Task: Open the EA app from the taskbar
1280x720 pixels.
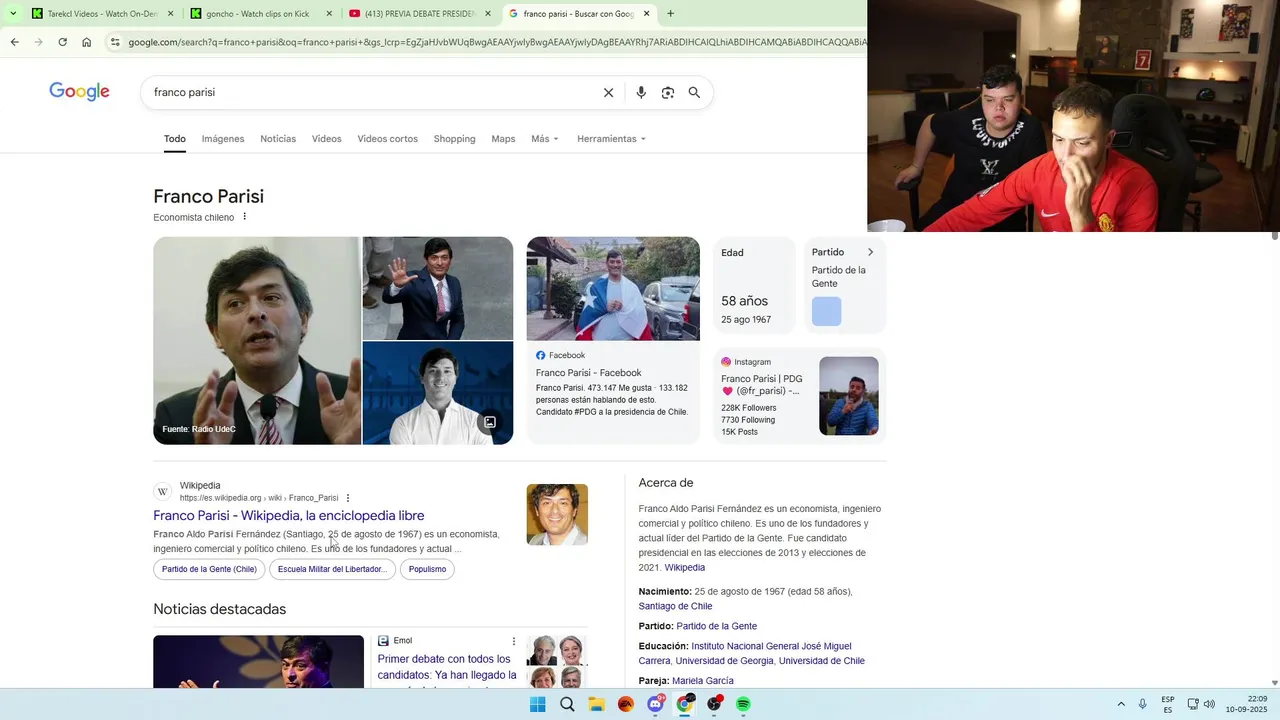Action: pos(626,704)
